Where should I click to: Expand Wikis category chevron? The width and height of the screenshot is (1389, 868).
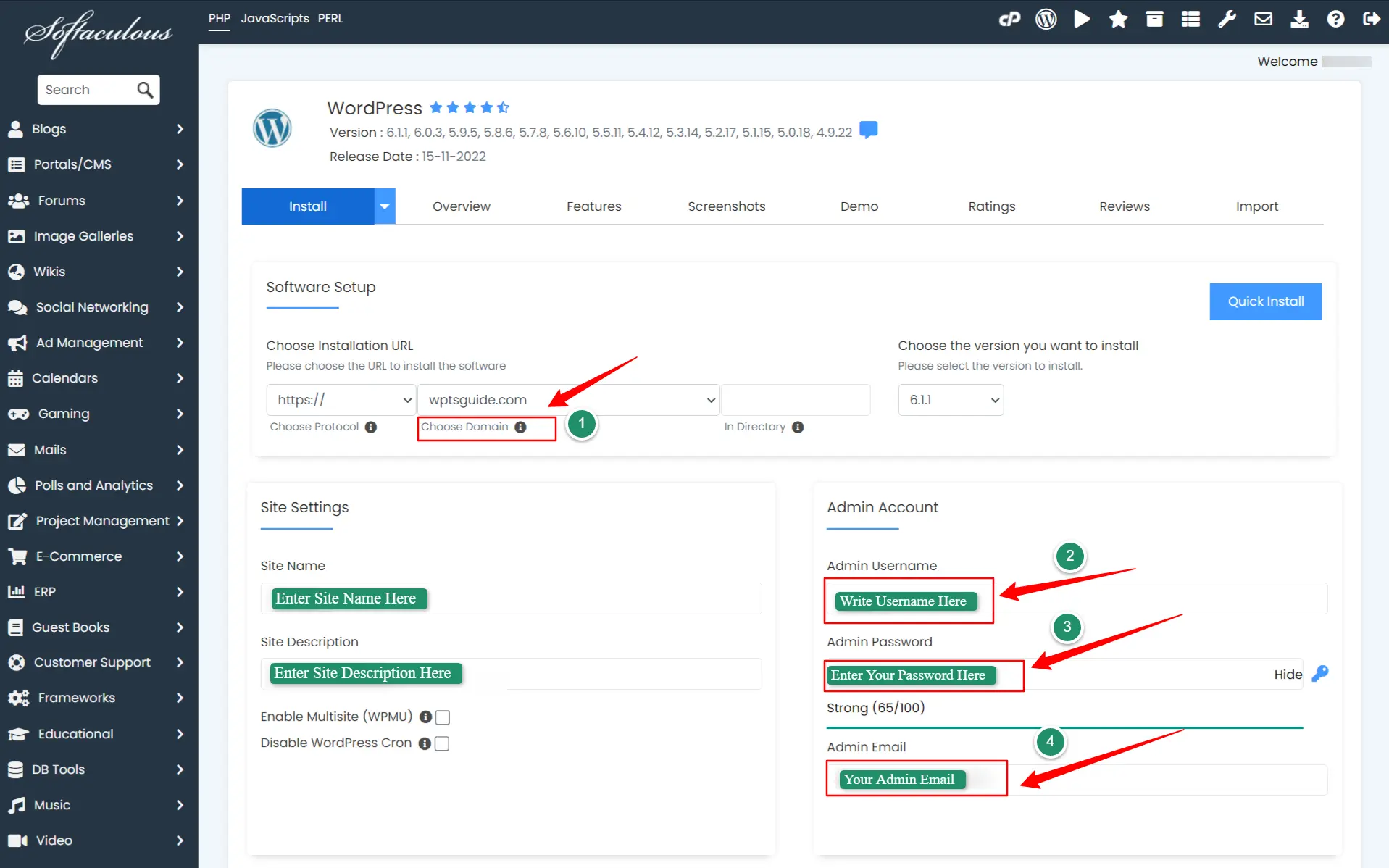click(180, 272)
